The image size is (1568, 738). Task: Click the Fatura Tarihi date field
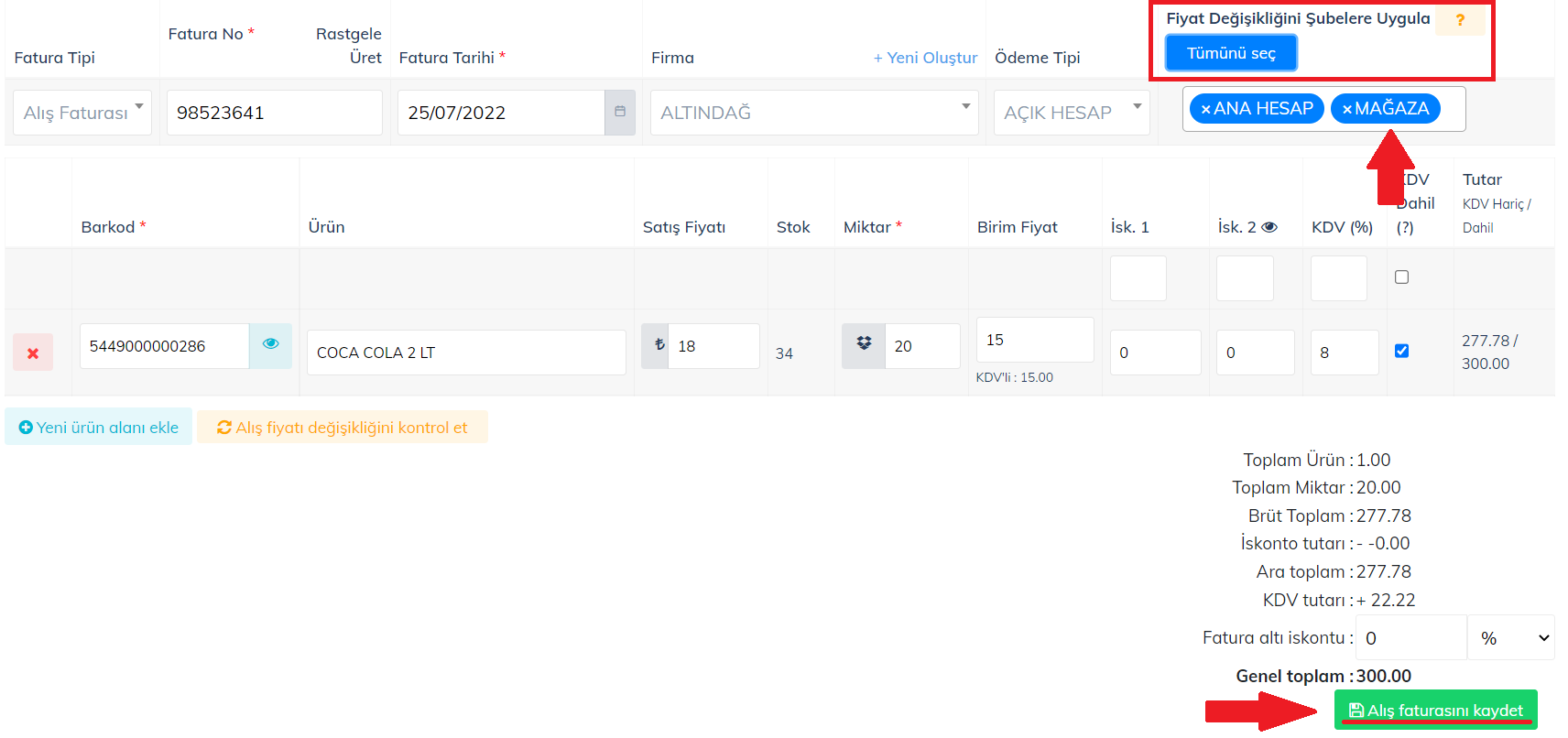tap(501, 113)
